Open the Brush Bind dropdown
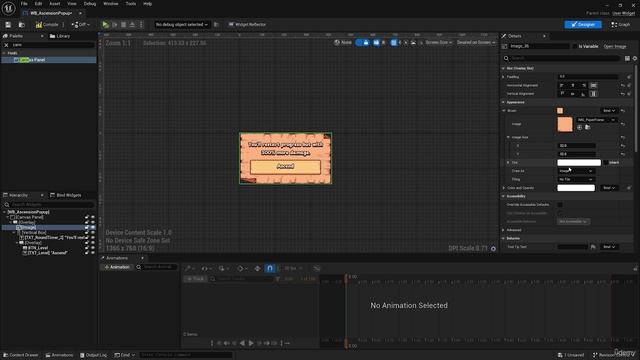640x360 pixels. point(609,111)
